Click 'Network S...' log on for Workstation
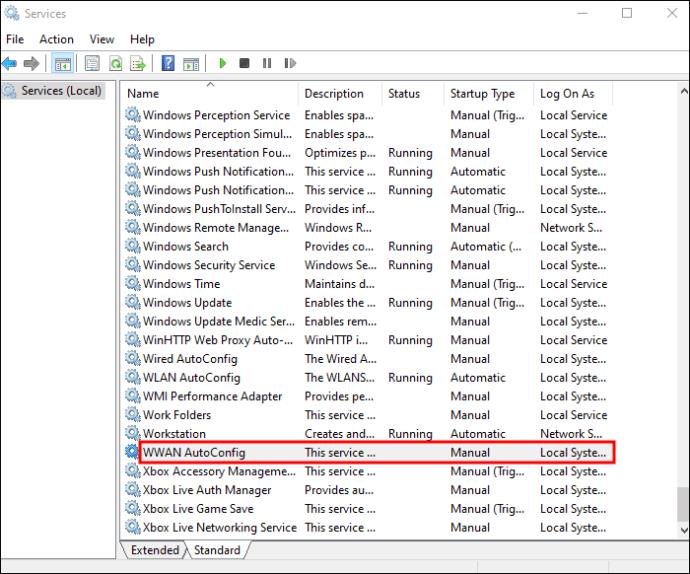 pos(571,434)
